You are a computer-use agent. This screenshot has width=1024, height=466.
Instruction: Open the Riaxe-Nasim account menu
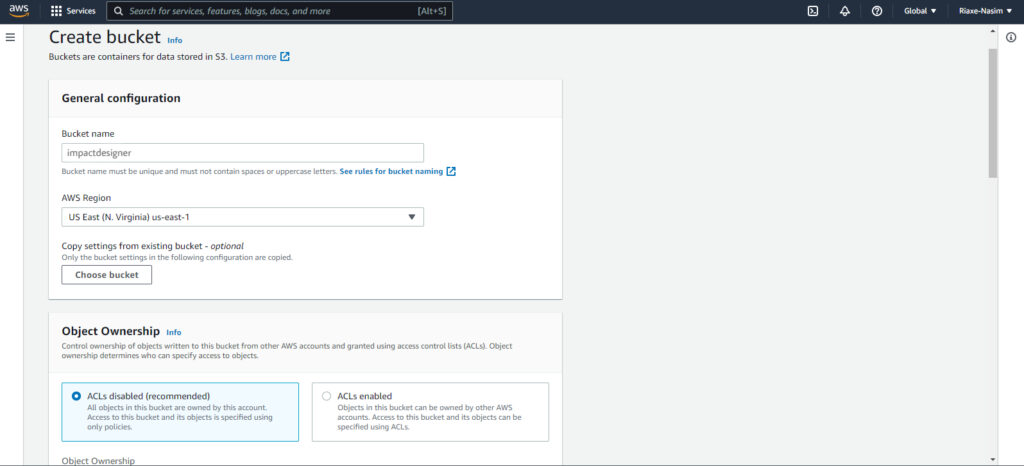tap(985, 11)
